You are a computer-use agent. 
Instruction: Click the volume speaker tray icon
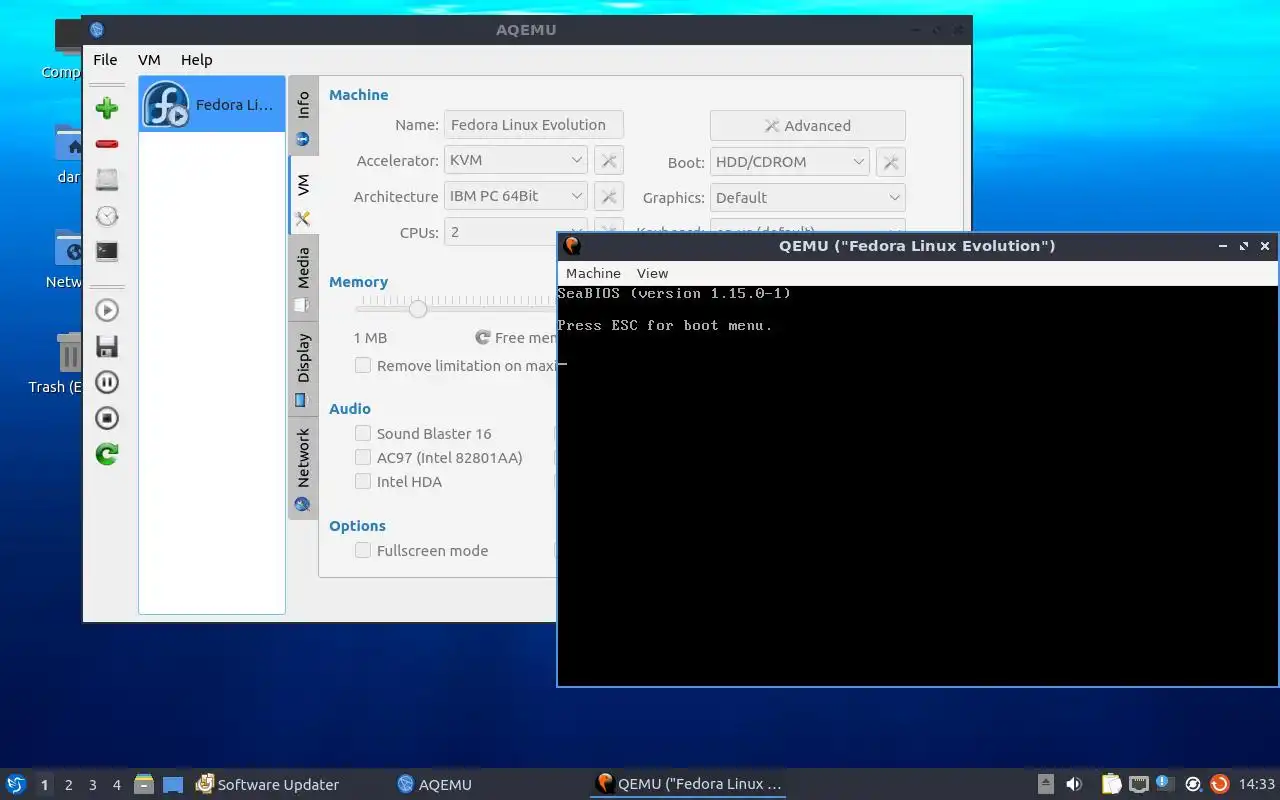coord(1074,784)
